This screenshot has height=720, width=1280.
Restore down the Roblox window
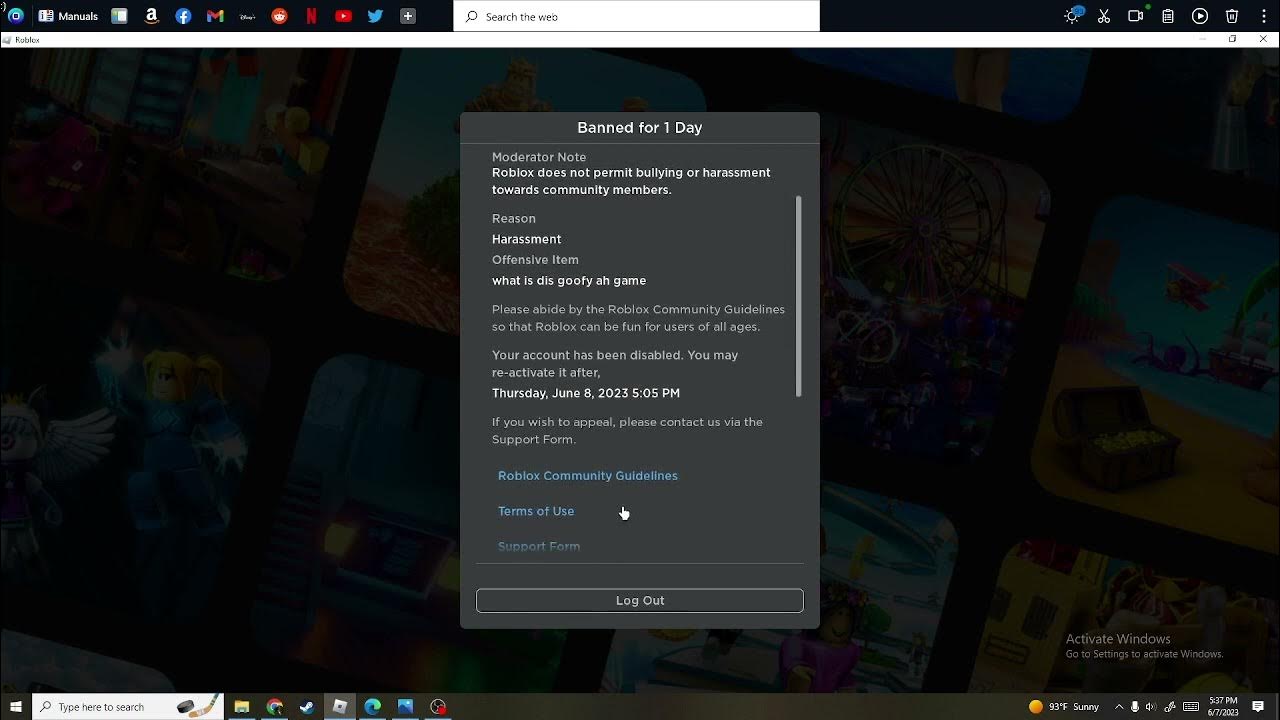coord(1233,39)
